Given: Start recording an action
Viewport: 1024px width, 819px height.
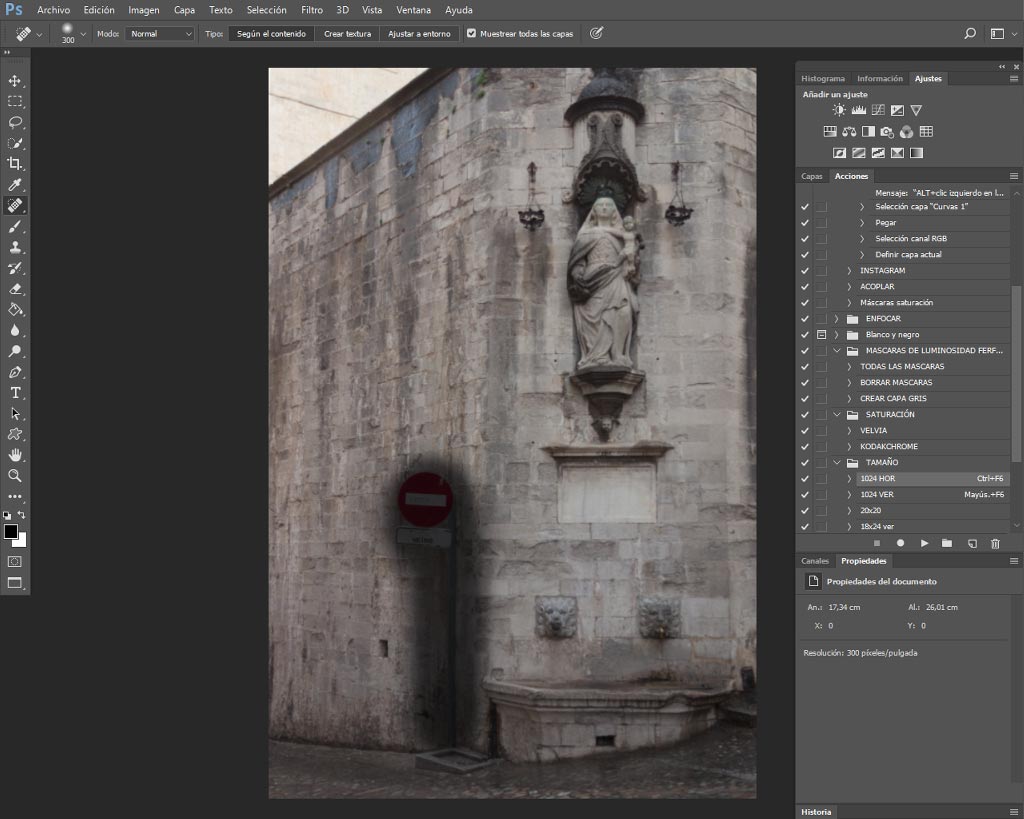Looking at the screenshot, I should [901, 543].
